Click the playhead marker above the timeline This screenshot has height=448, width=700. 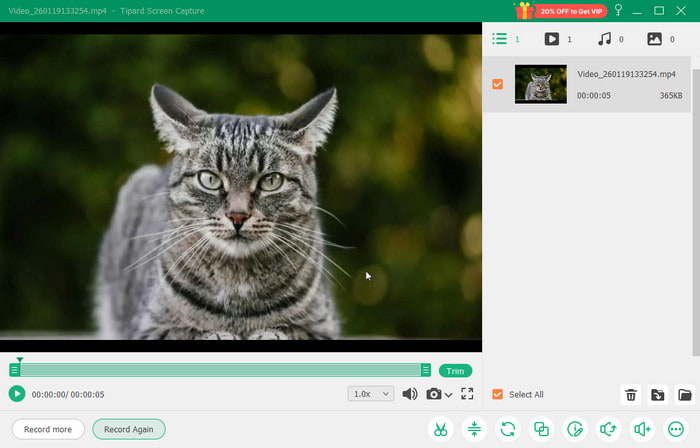(x=20, y=359)
